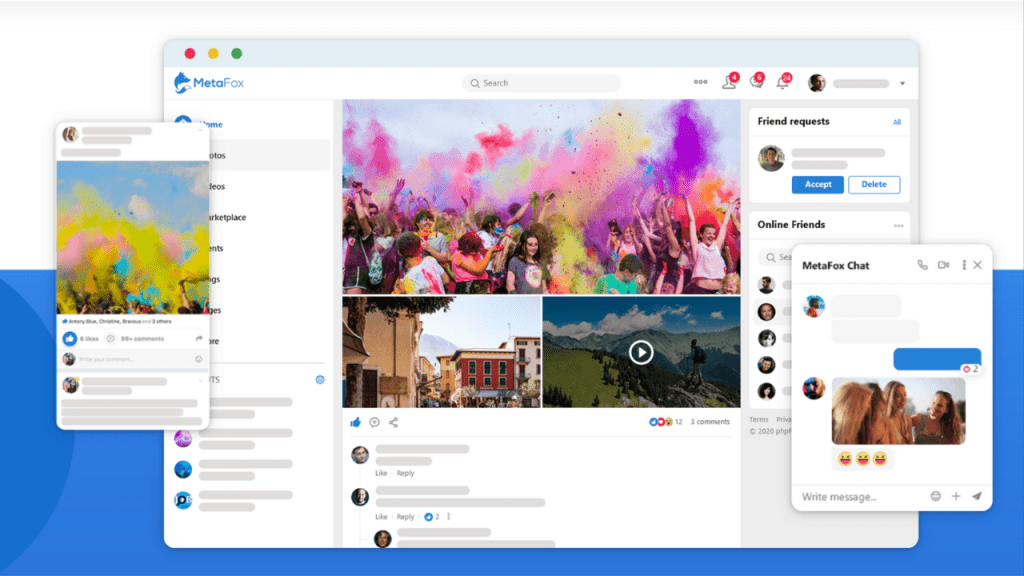Screen dimensions: 1024x576
Task: Open 'All' friend requests link
Action: point(897,122)
